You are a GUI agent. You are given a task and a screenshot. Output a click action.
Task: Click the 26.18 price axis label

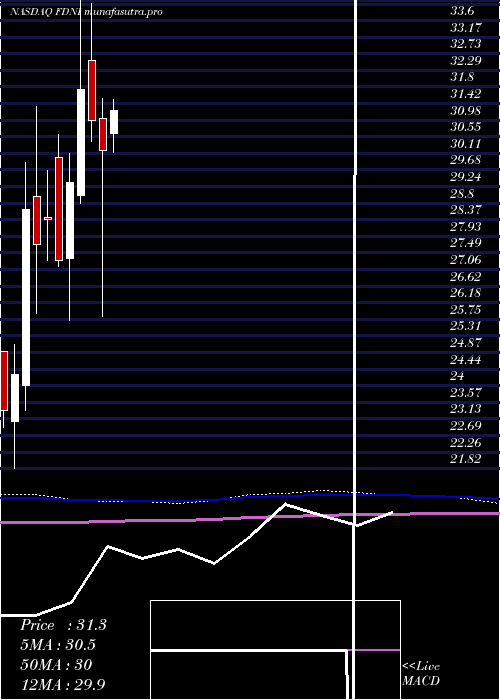(466, 293)
